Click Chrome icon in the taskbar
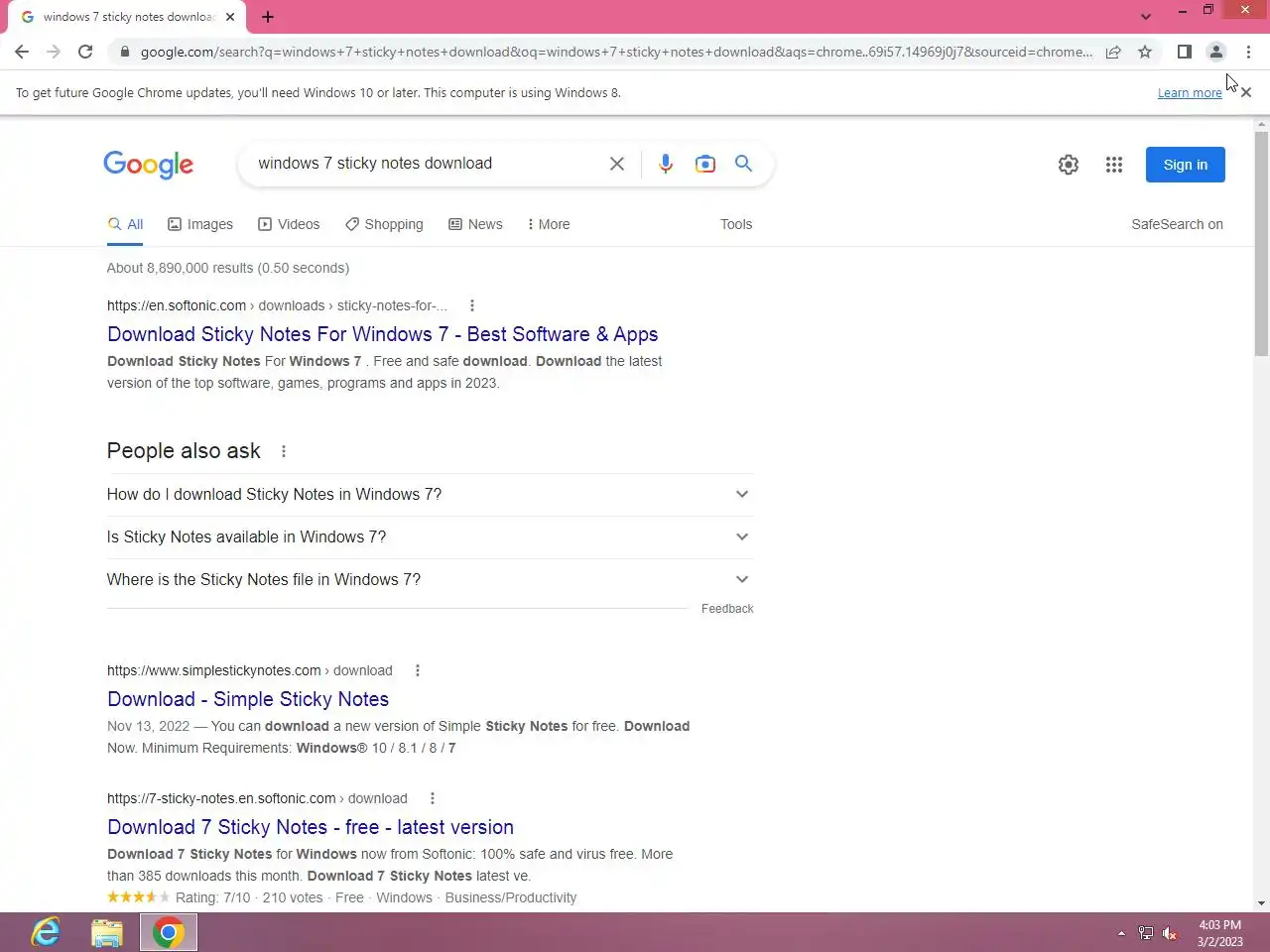 pyautogui.click(x=169, y=932)
